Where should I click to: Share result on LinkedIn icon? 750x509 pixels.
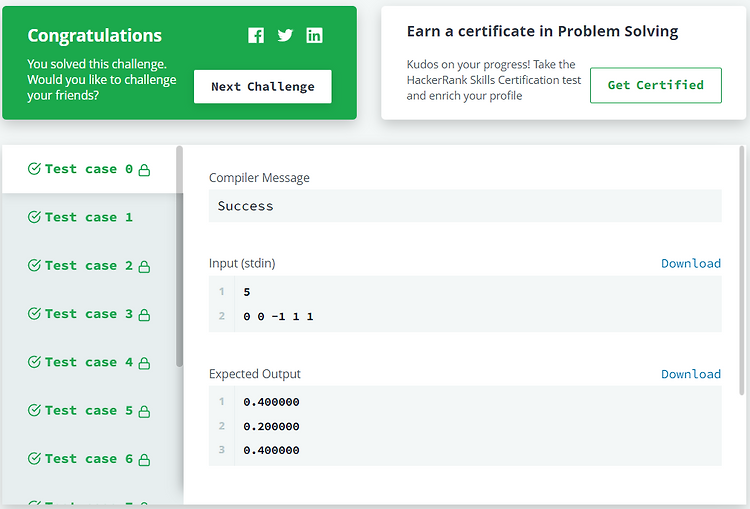(314, 35)
